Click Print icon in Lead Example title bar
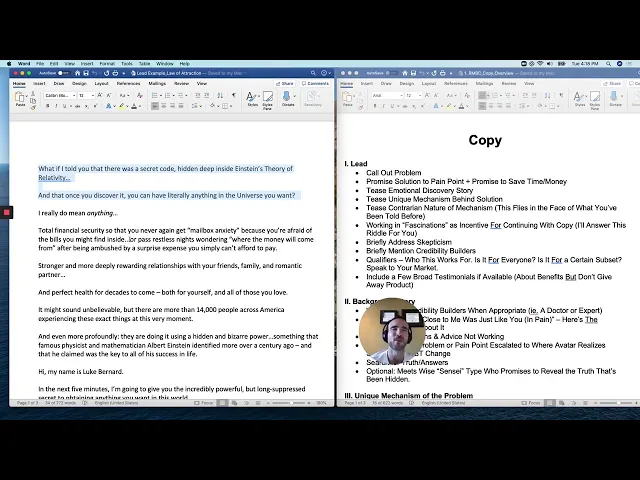Screen dimensions: 640x480 tap(115, 73)
